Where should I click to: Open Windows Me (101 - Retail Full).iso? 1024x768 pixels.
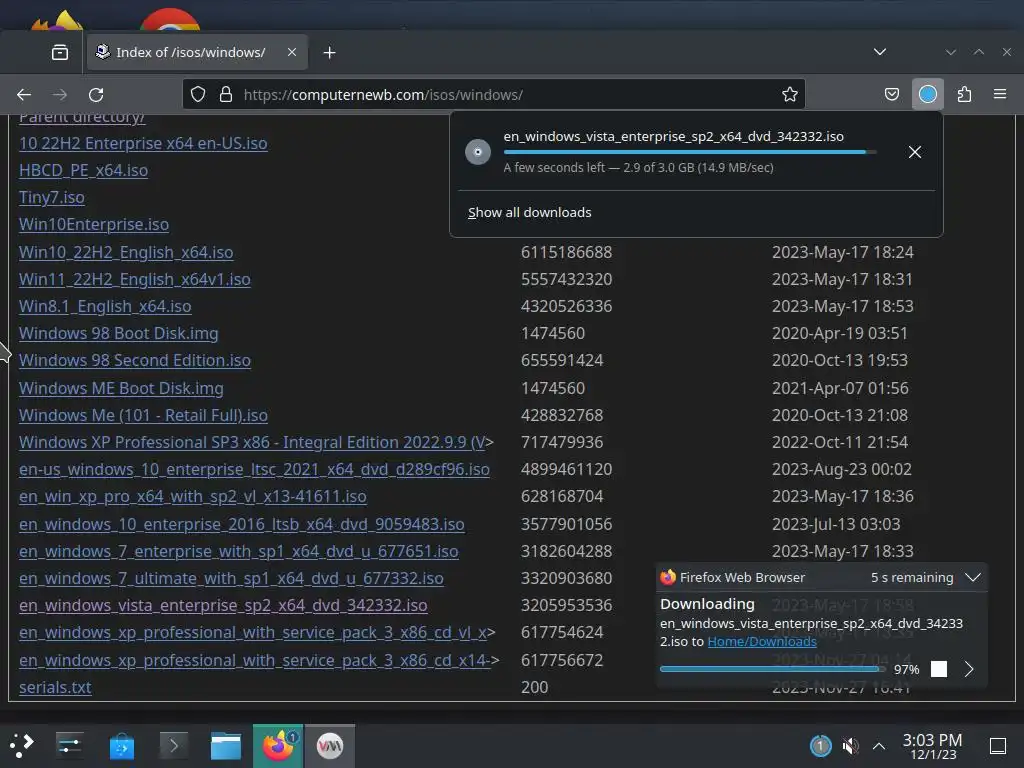143,415
